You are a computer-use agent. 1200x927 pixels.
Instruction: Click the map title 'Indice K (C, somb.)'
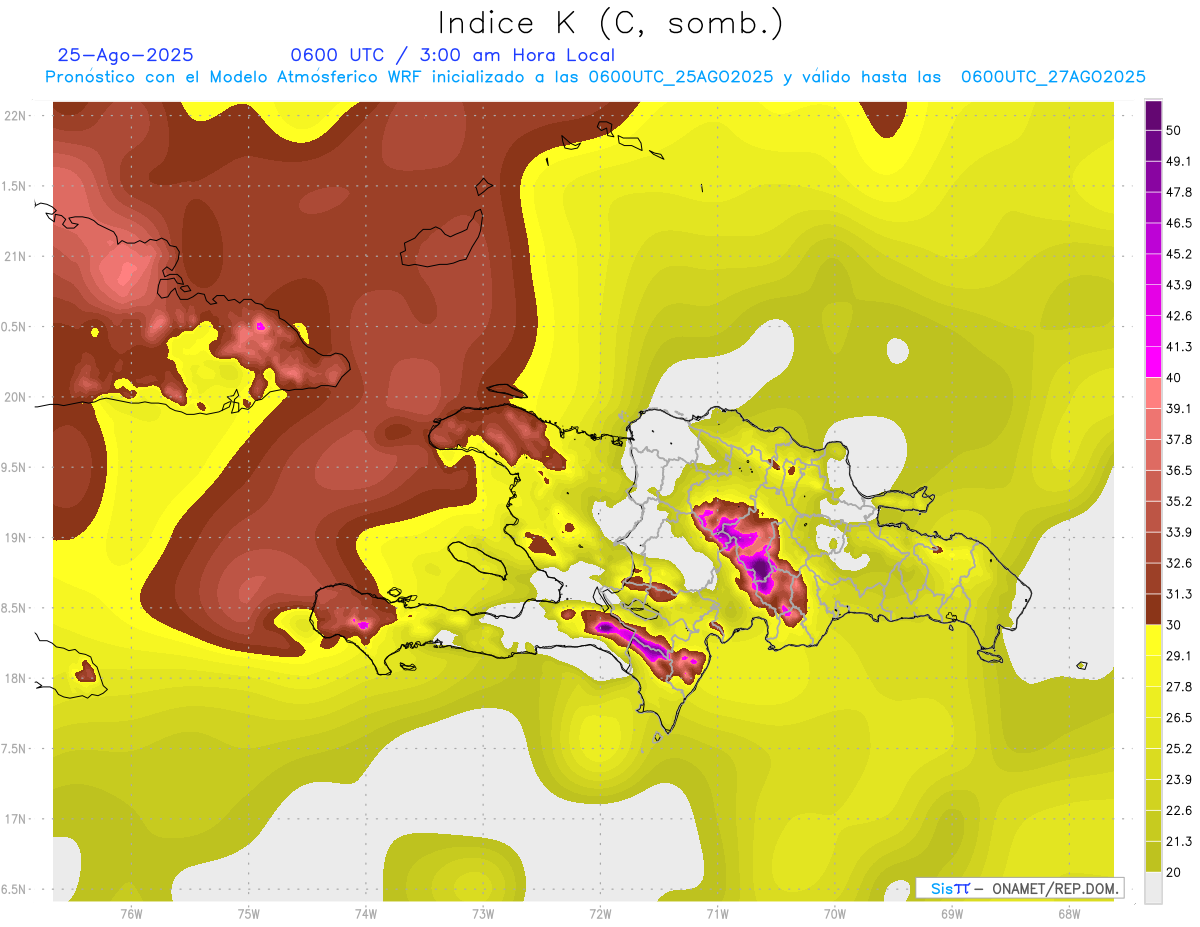611,23
